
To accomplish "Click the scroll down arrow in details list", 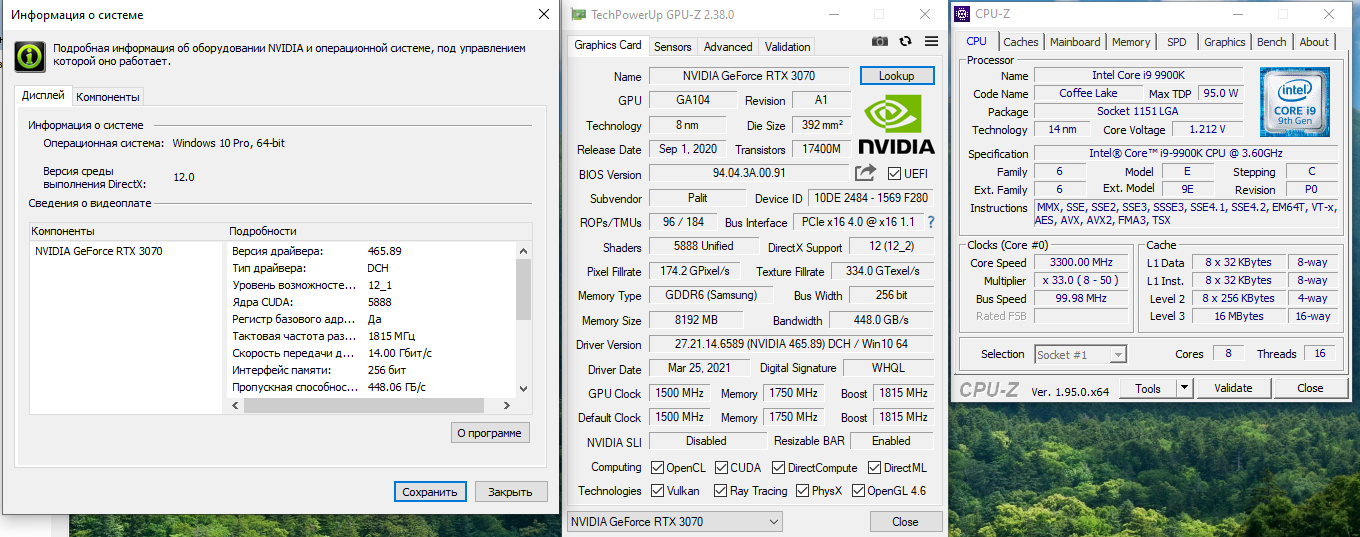I will tap(523, 389).
